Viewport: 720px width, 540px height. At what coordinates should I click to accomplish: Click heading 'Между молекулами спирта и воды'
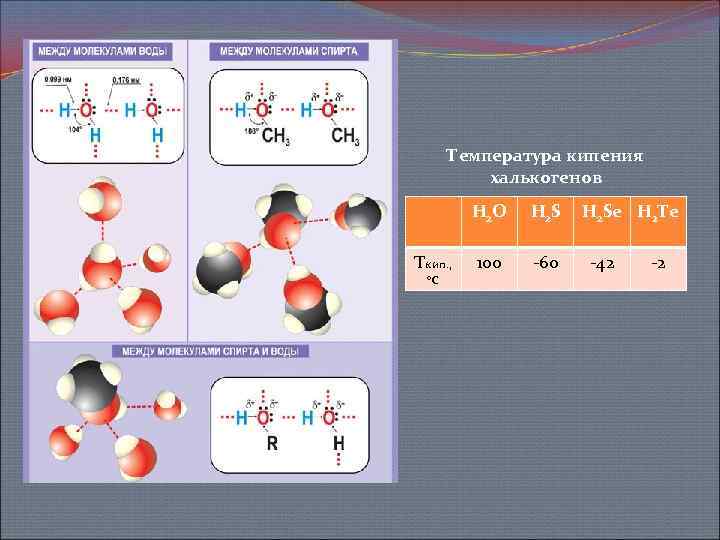pyautogui.click(x=210, y=352)
